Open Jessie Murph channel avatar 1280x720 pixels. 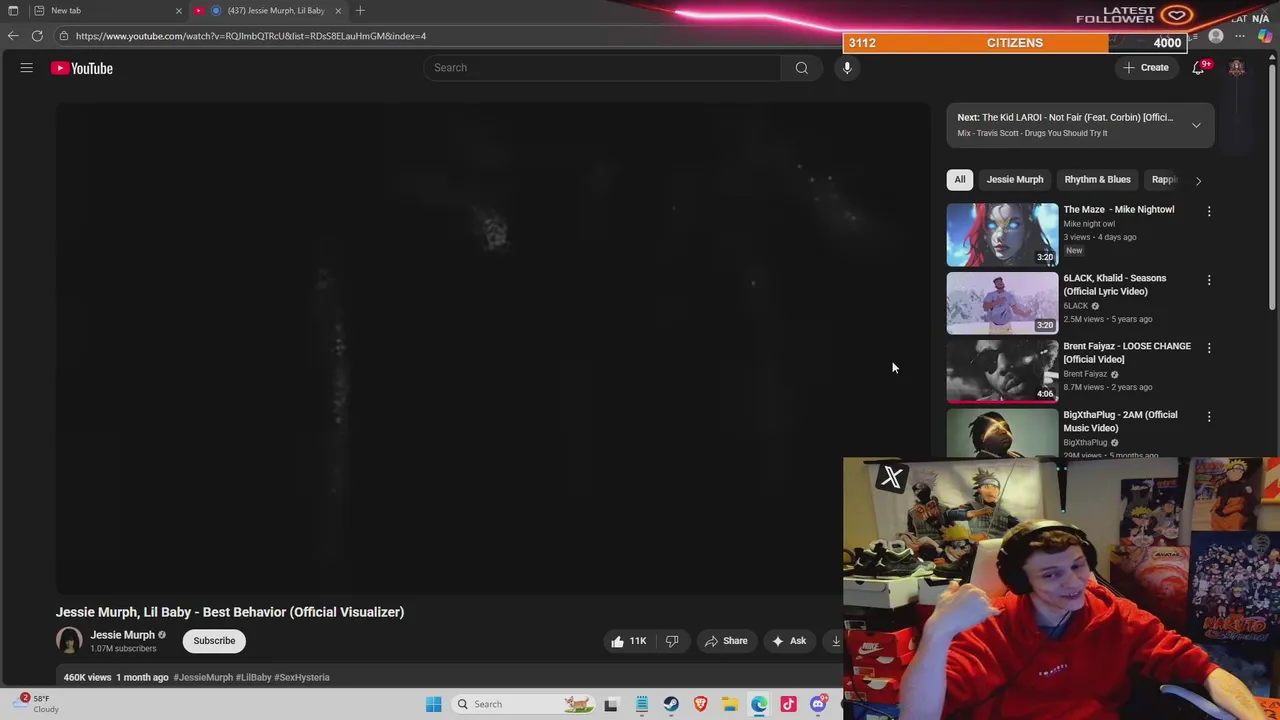tap(69, 641)
